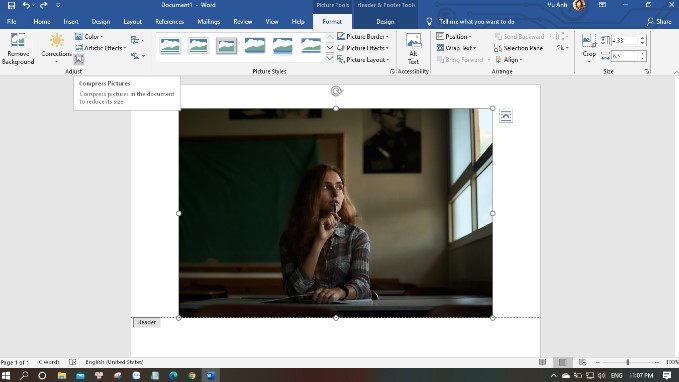Switch to Read Mode view

point(542,362)
